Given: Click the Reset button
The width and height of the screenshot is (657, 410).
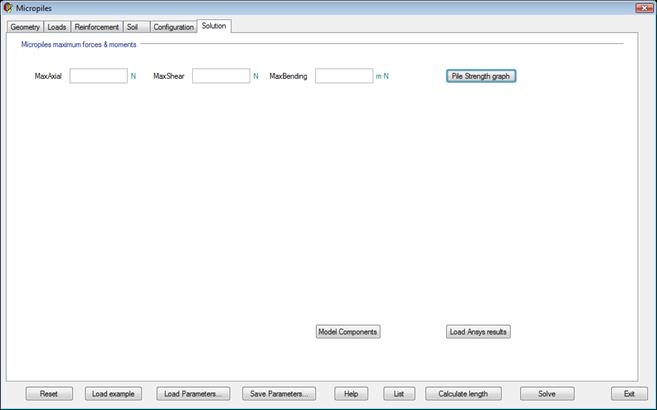Looking at the screenshot, I should click(49, 394).
